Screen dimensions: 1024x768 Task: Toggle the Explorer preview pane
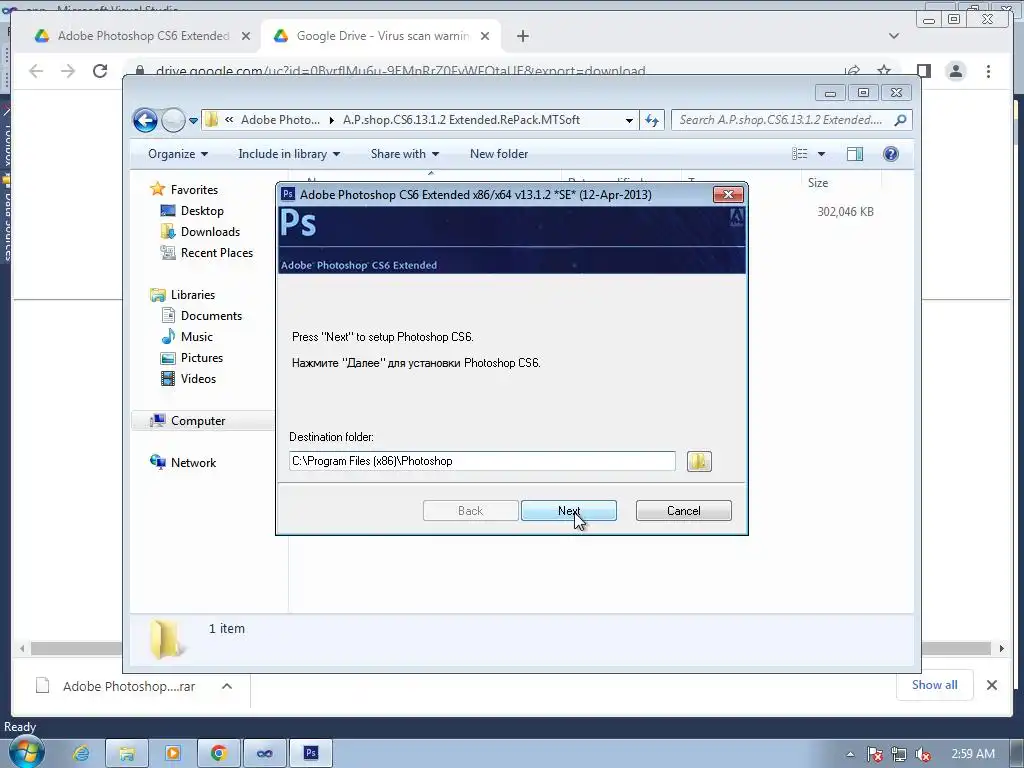[855, 154]
